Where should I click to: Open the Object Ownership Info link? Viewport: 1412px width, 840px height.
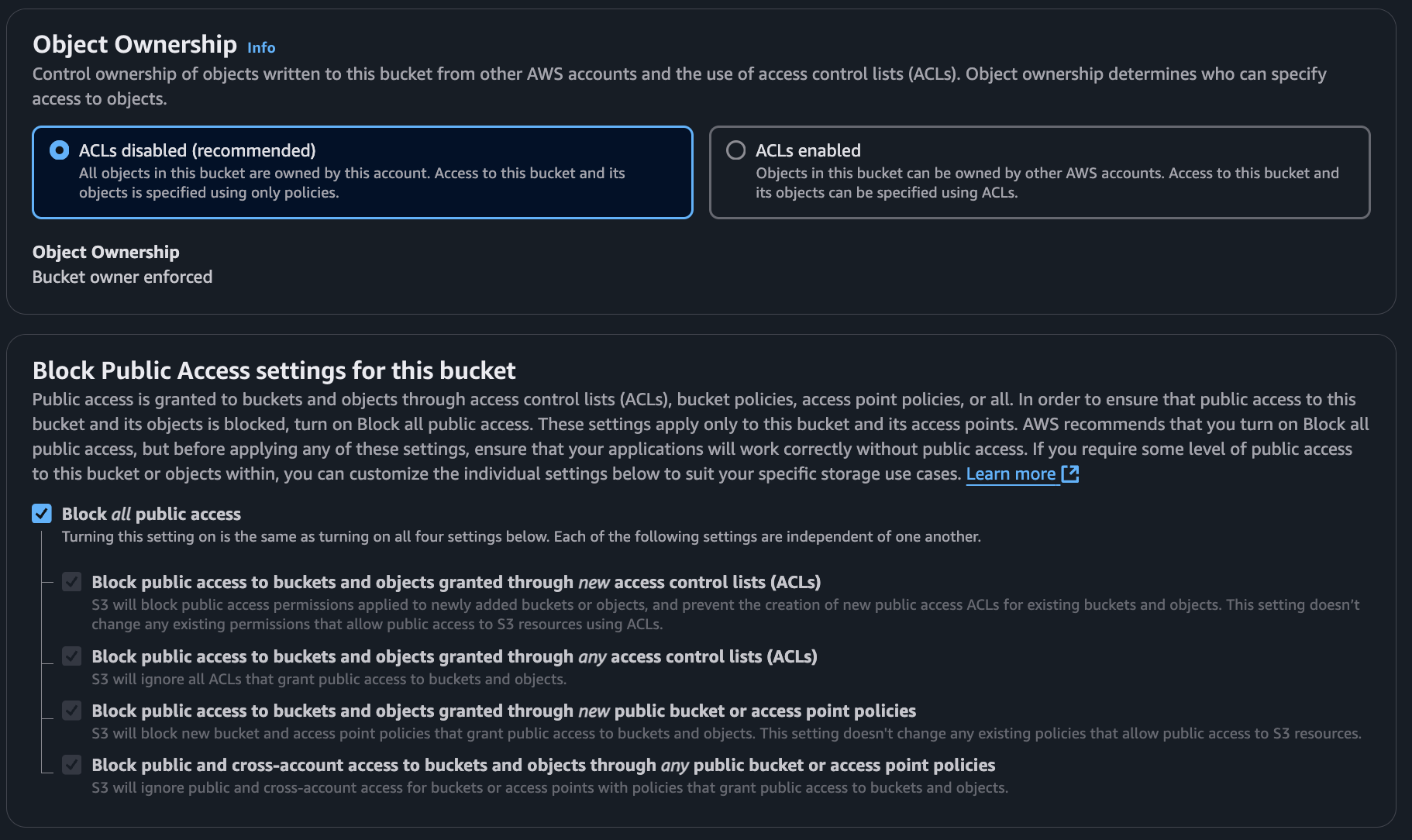(261, 47)
